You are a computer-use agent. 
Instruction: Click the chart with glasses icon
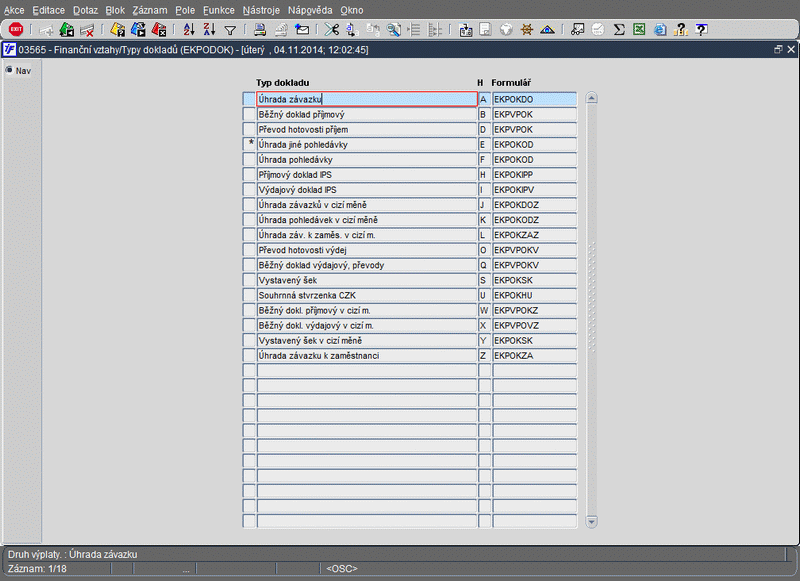pyautogui.click(x=578, y=30)
